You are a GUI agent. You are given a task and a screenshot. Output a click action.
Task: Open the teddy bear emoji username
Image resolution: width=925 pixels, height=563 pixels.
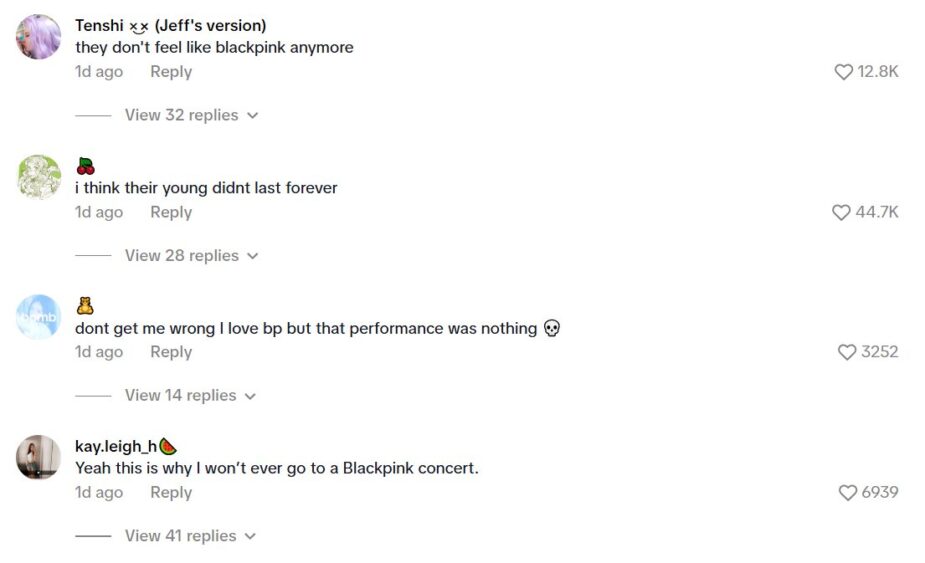[x=85, y=306]
